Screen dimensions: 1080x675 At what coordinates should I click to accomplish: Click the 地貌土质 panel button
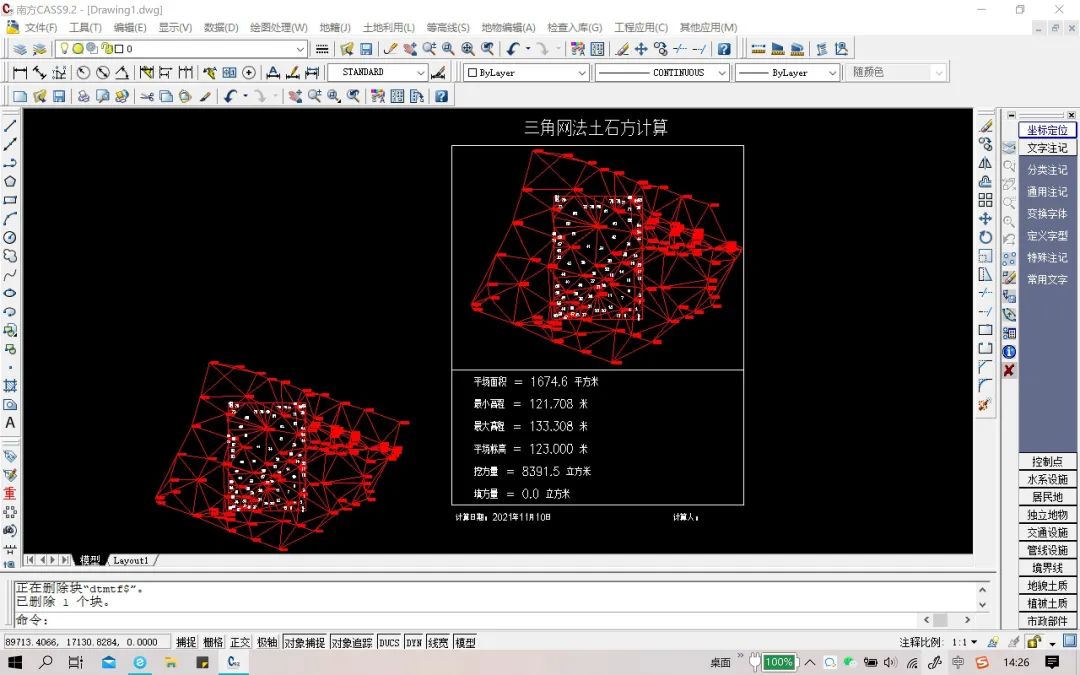1047,585
